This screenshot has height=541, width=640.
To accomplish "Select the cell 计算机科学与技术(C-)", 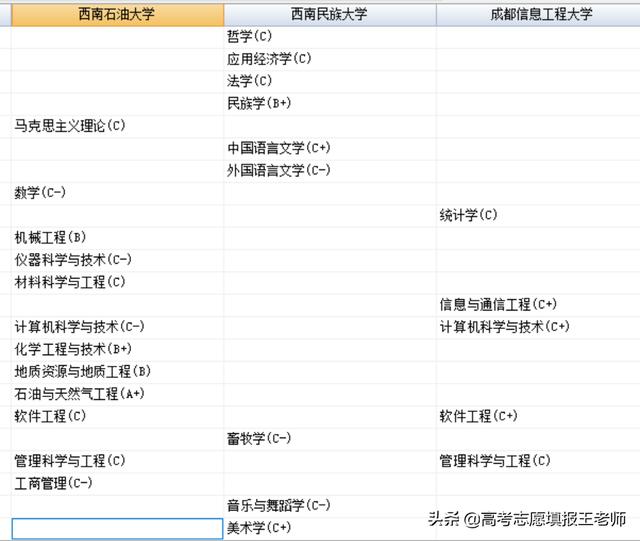I will (x=118, y=327).
